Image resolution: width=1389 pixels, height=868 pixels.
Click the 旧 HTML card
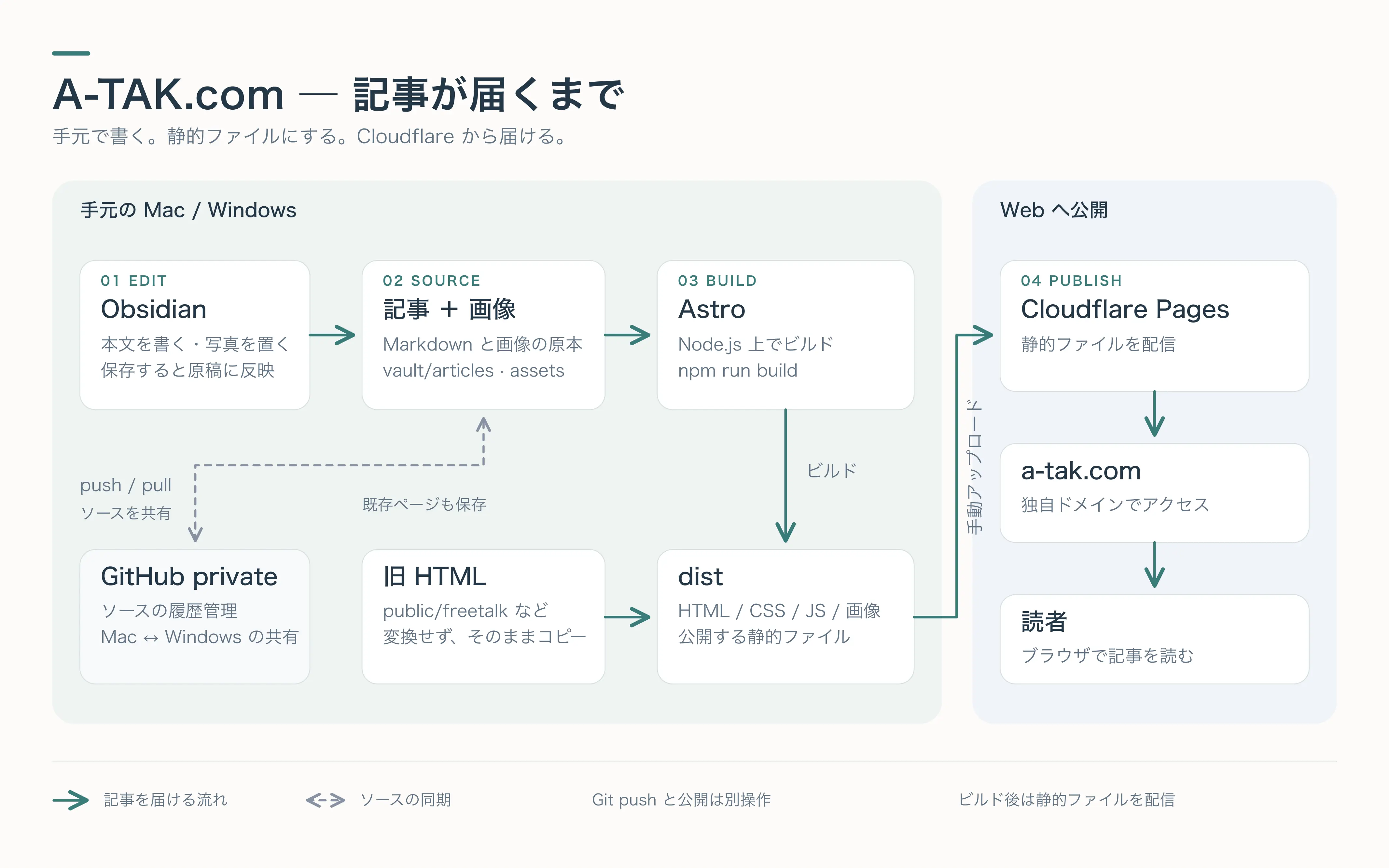coord(483,616)
